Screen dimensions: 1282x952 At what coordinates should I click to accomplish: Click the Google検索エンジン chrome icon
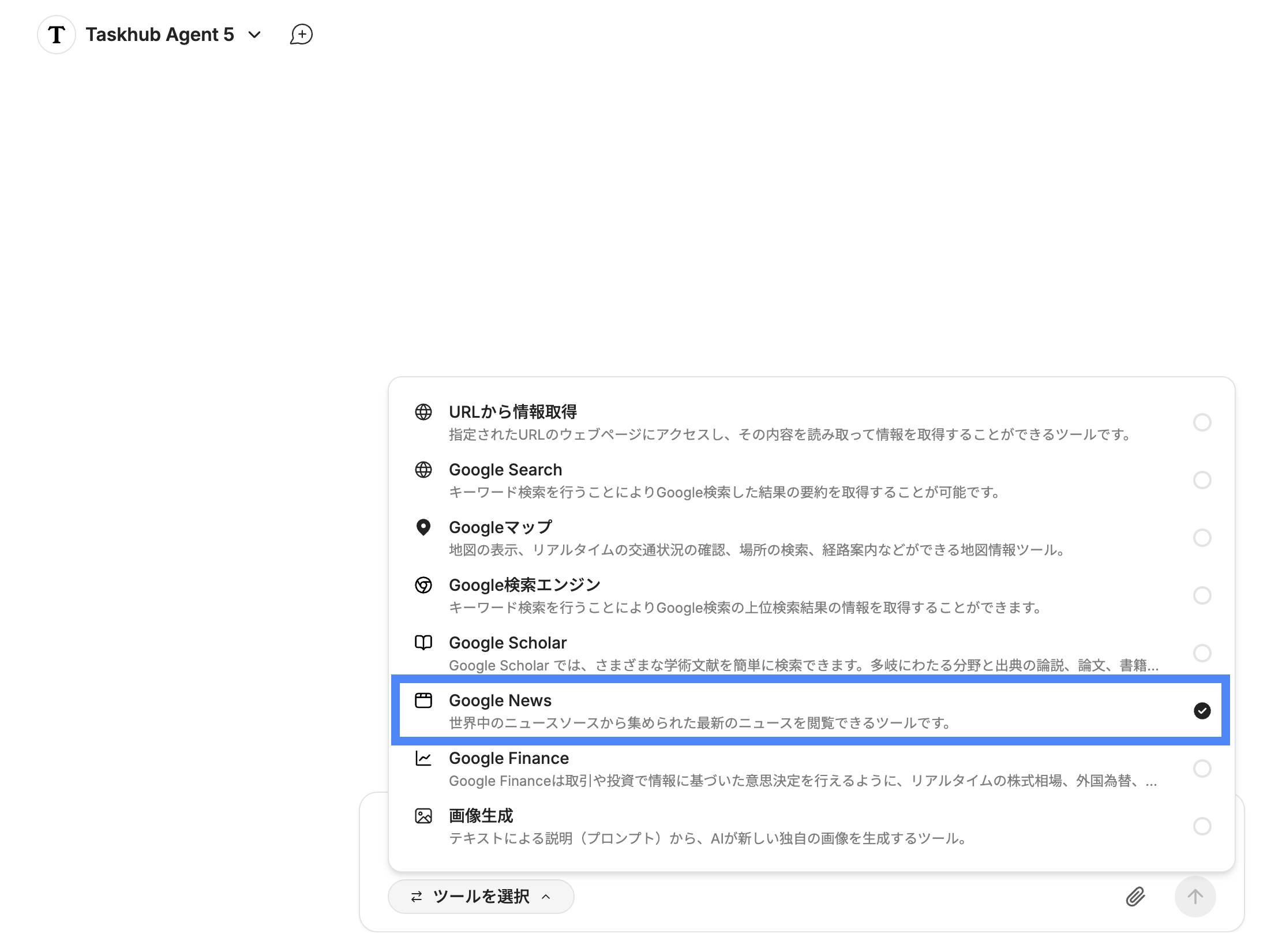coord(423,585)
